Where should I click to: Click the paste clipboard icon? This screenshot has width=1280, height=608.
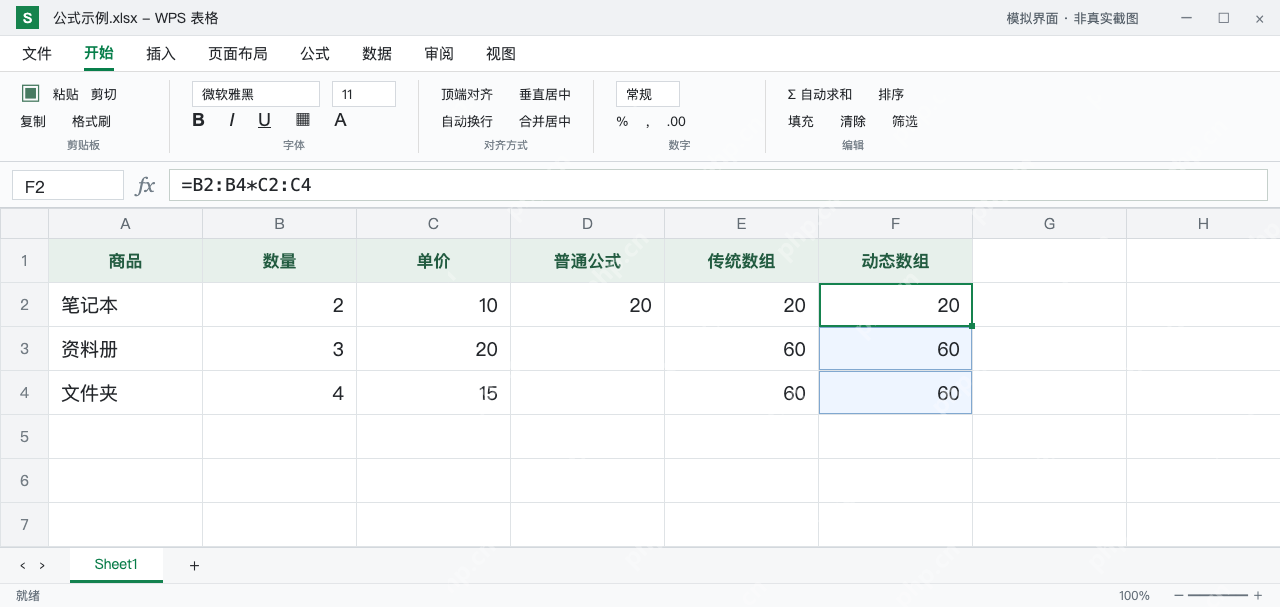coord(31,93)
